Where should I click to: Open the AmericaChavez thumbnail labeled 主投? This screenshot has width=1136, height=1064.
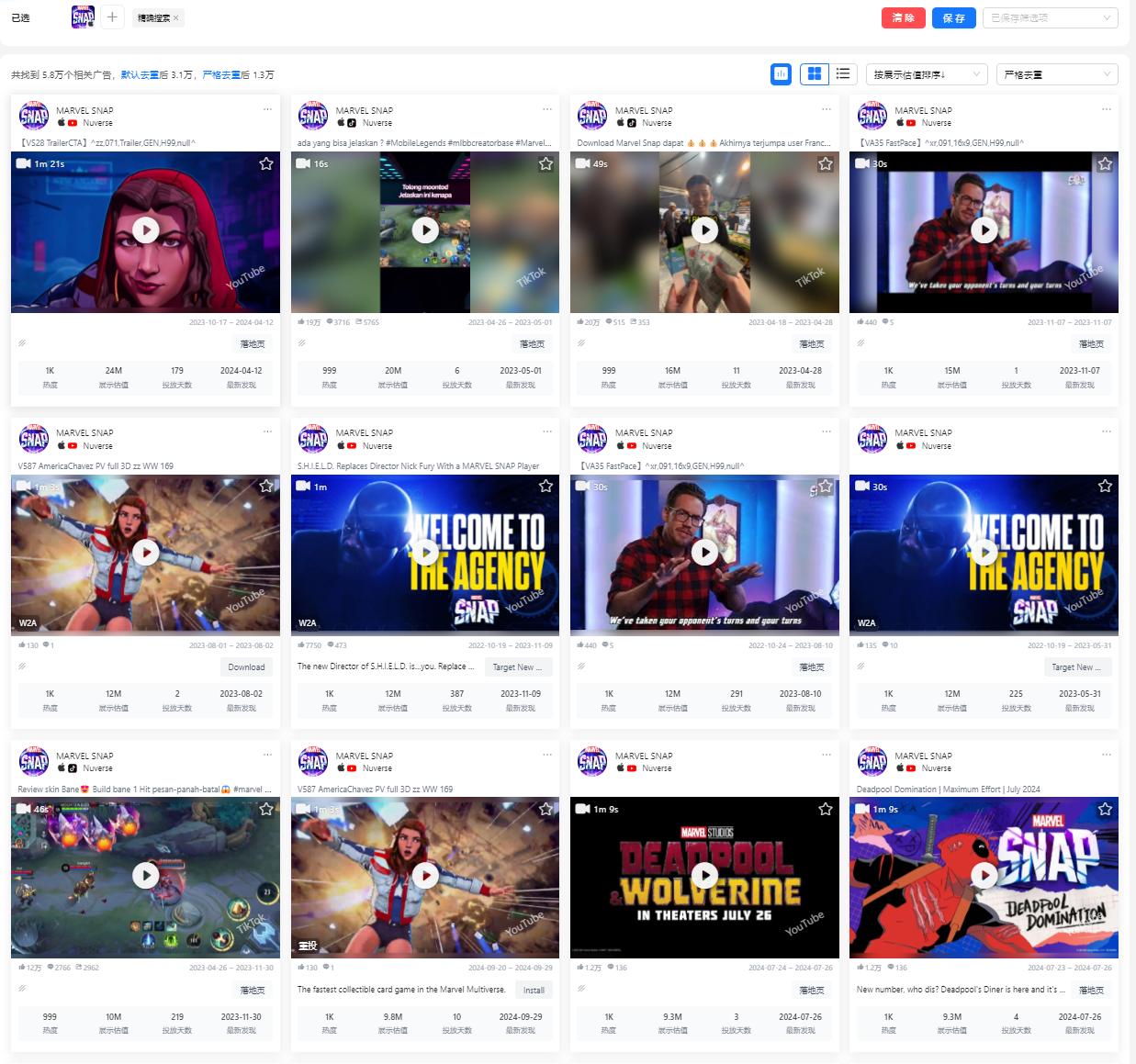coord(425,877)
